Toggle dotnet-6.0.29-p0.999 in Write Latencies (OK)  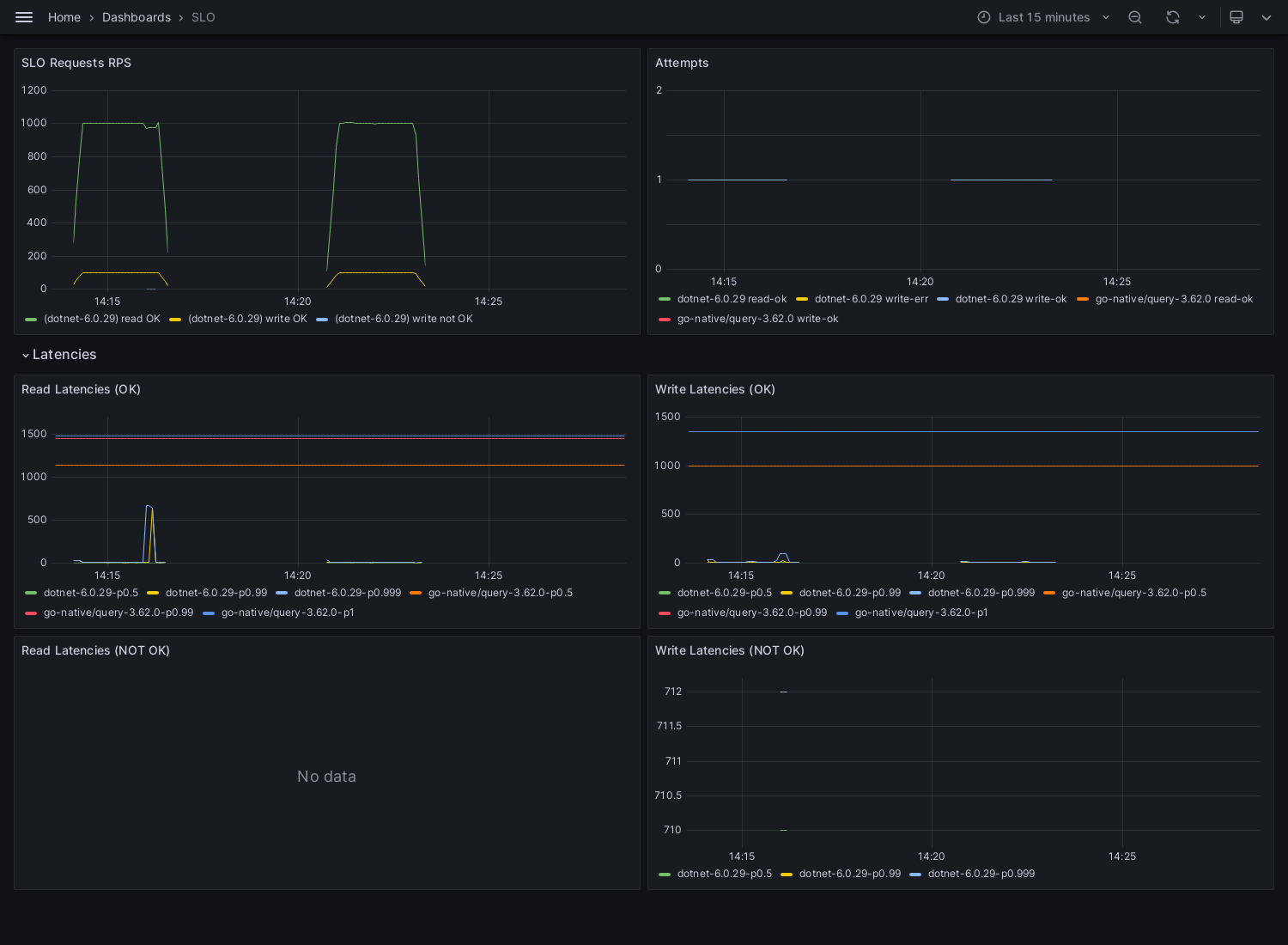(981, 593)
